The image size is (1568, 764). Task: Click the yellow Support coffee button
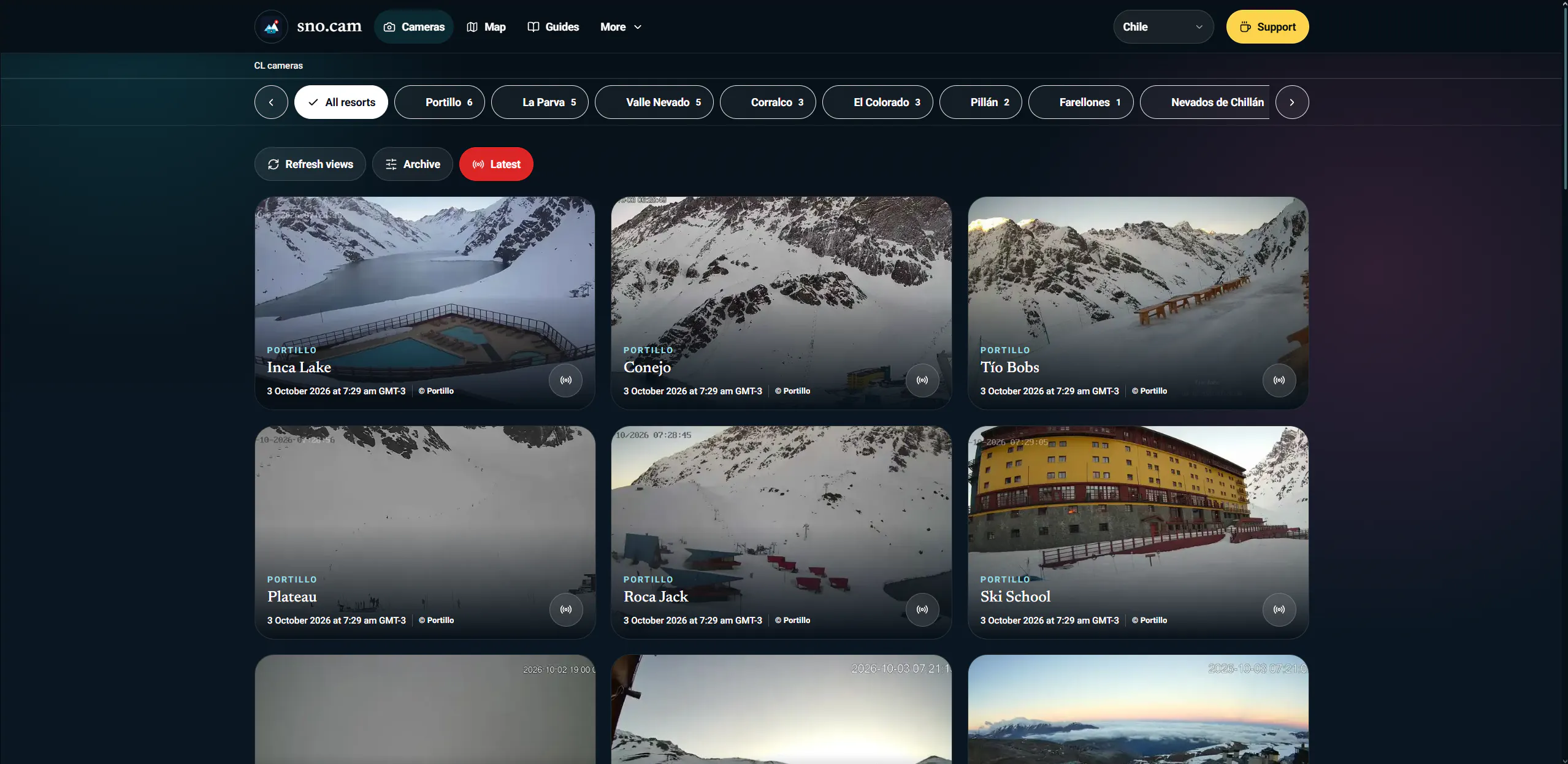coord(1268,27)
